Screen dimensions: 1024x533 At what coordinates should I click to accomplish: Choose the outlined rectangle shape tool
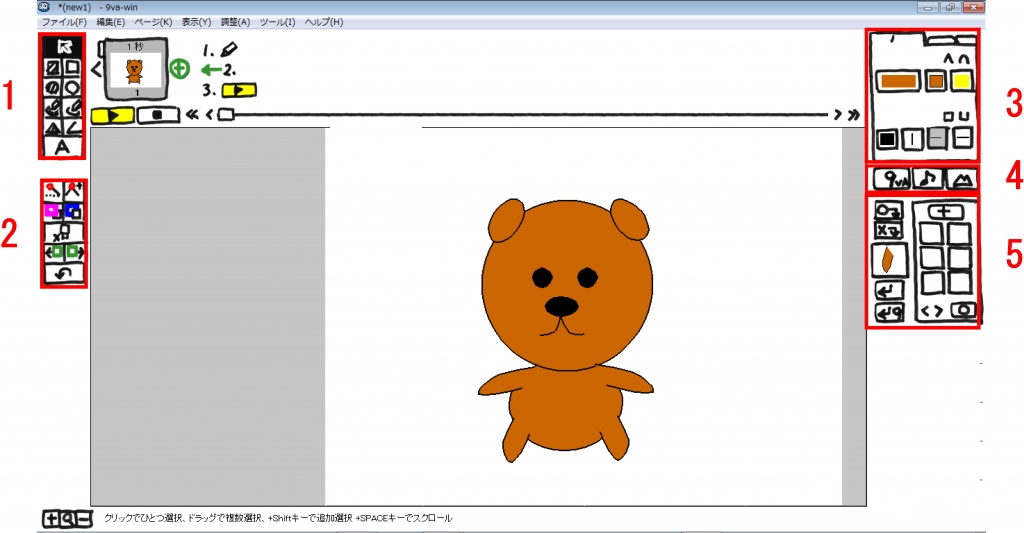click(73, 67)
